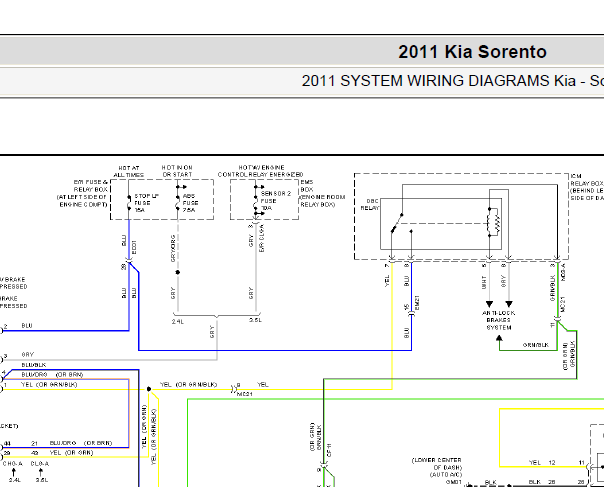
Task: Select the "GRY/ORG" wire label
Action: [173, 249]
